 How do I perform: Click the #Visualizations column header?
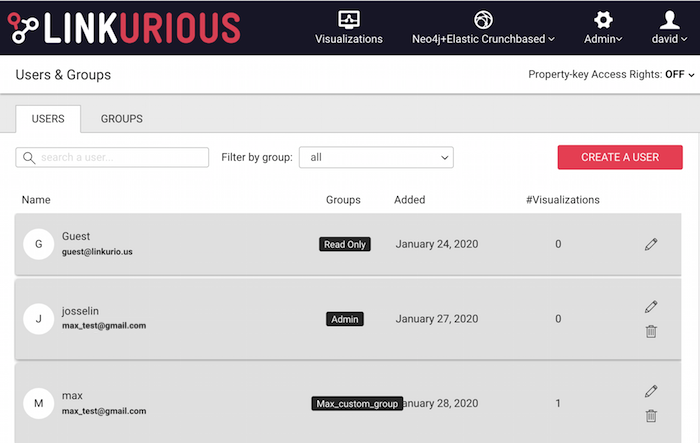562,200
